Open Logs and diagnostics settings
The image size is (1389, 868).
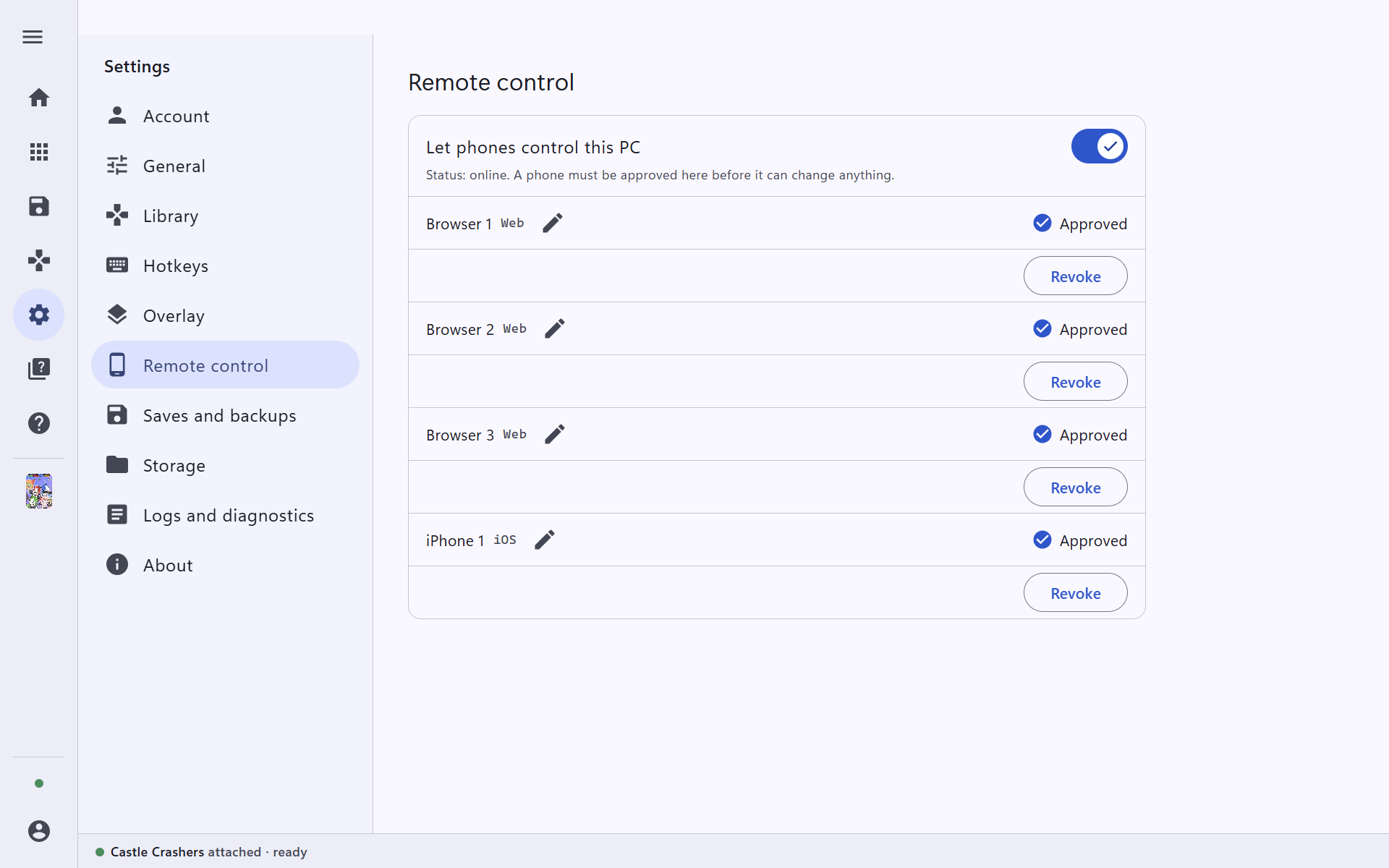225,515
